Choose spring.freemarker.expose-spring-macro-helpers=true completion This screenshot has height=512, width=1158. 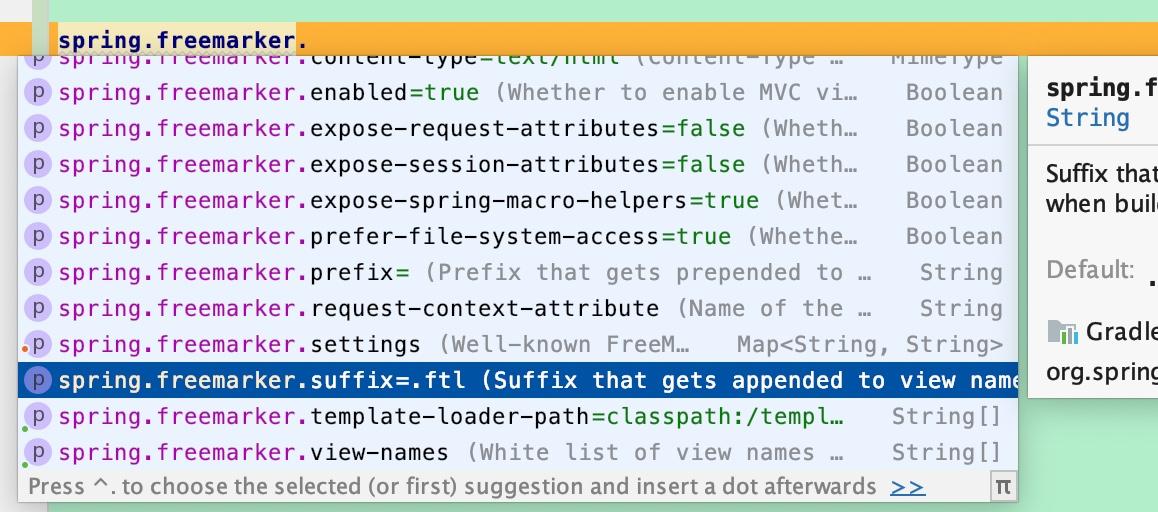pyautogui.click(x=518, y=200)
